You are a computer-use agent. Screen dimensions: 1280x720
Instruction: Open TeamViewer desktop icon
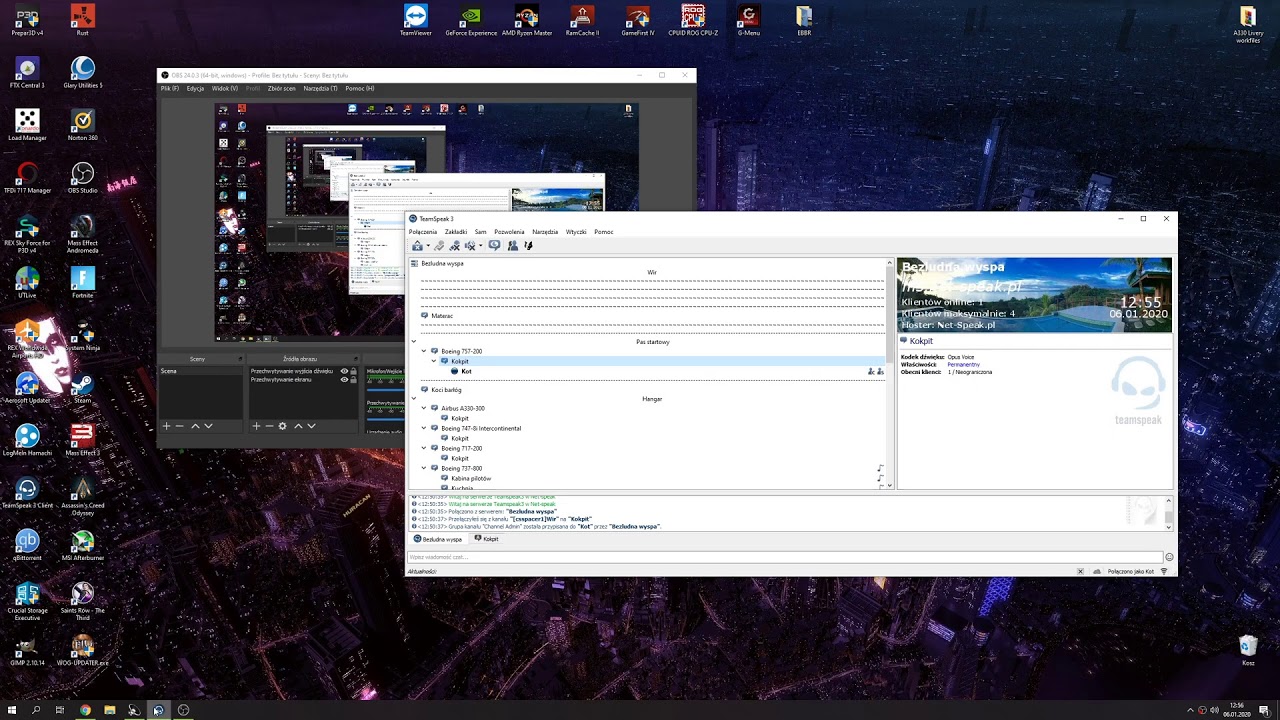416,20
